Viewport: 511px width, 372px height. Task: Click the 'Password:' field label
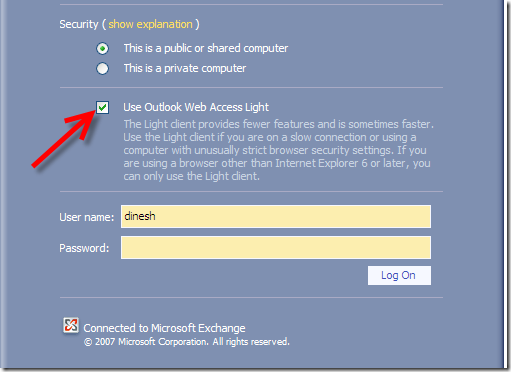pos(84,248)
